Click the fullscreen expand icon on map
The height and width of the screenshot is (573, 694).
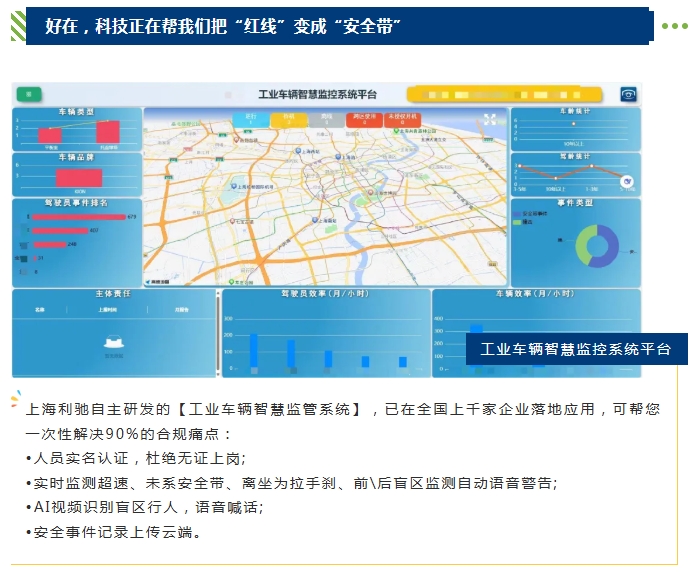click(490, 119)
